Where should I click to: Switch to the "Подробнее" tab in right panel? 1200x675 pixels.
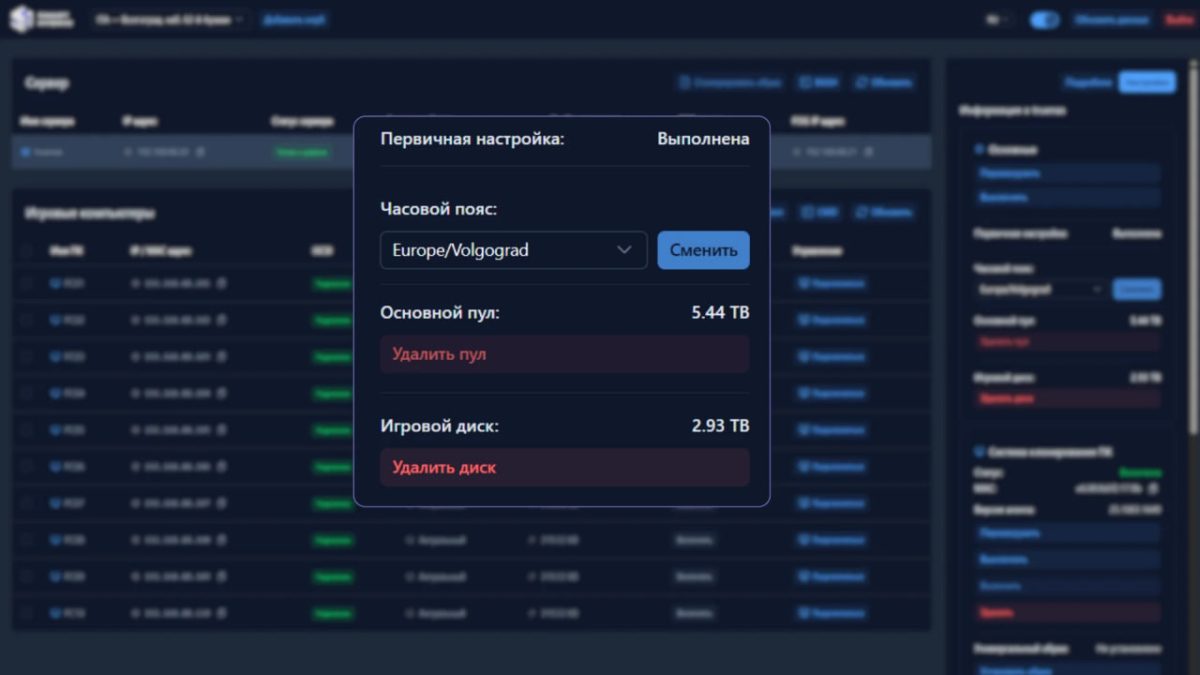click(x=1088, y=83)
